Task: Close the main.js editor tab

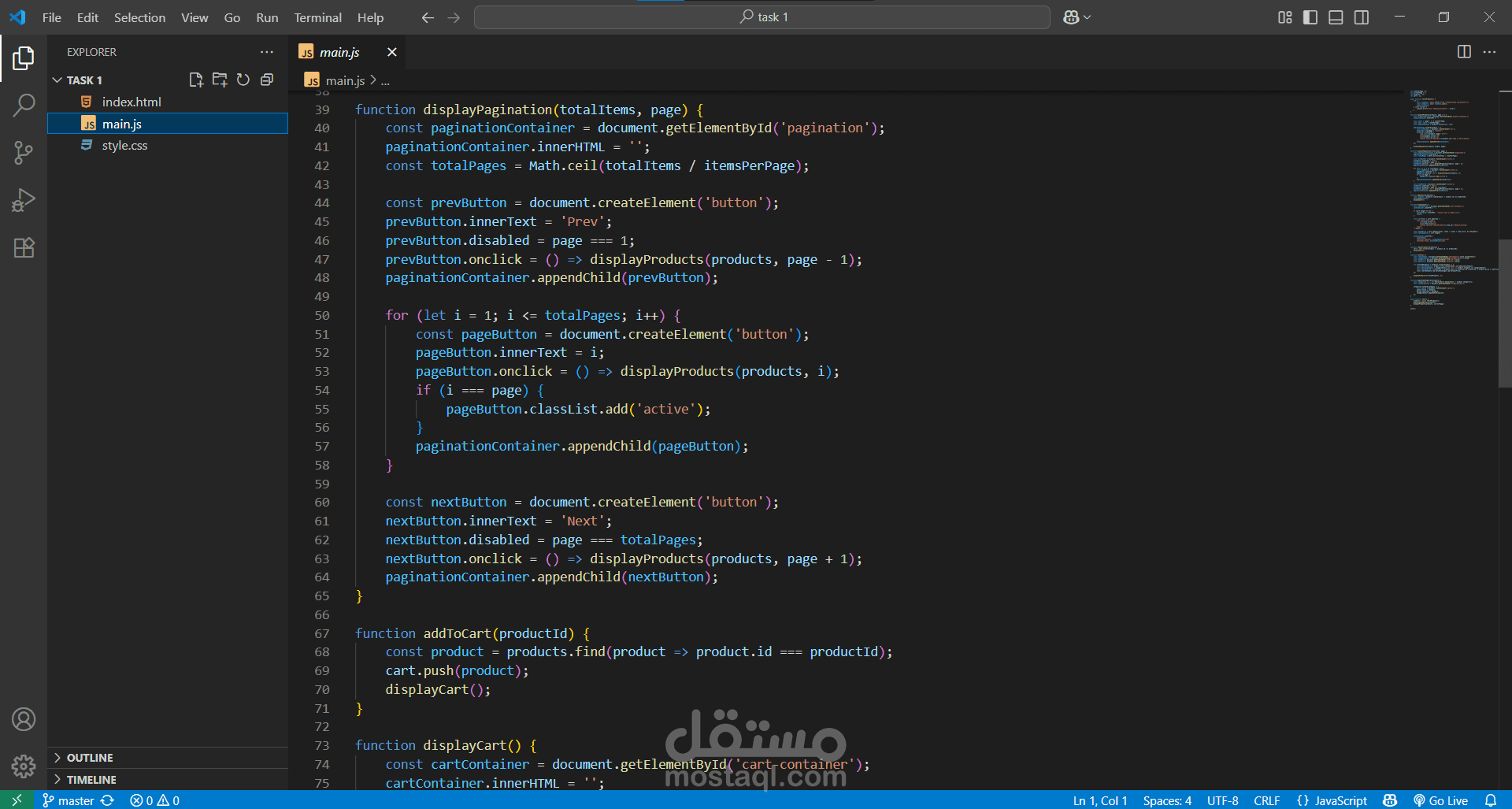Action: coord(391,52)
